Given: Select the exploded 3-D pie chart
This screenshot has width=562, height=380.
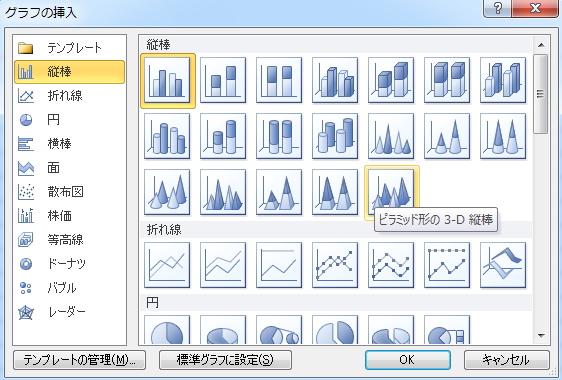Looking at the screenshot, I should 391,330.
